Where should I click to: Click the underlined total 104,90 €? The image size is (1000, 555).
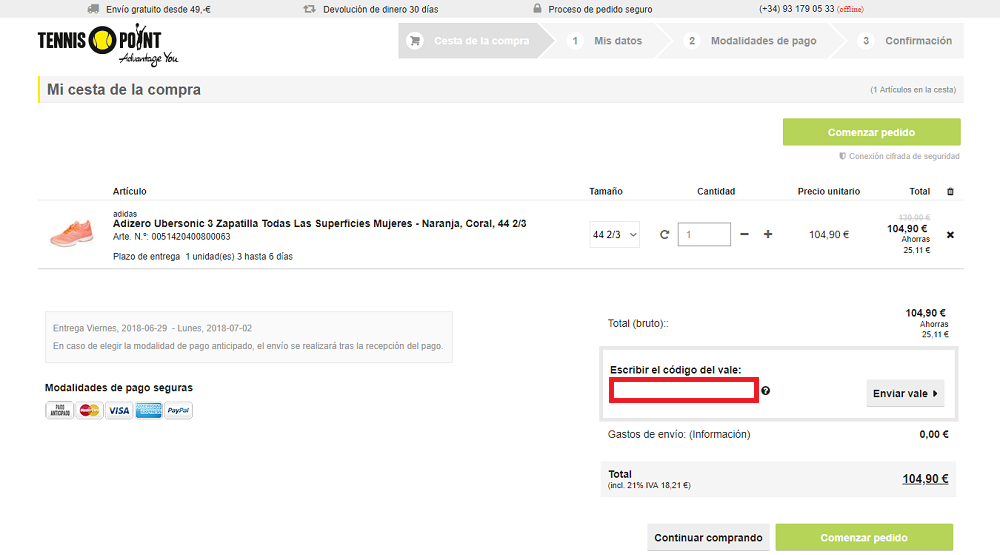coord(925,479)
